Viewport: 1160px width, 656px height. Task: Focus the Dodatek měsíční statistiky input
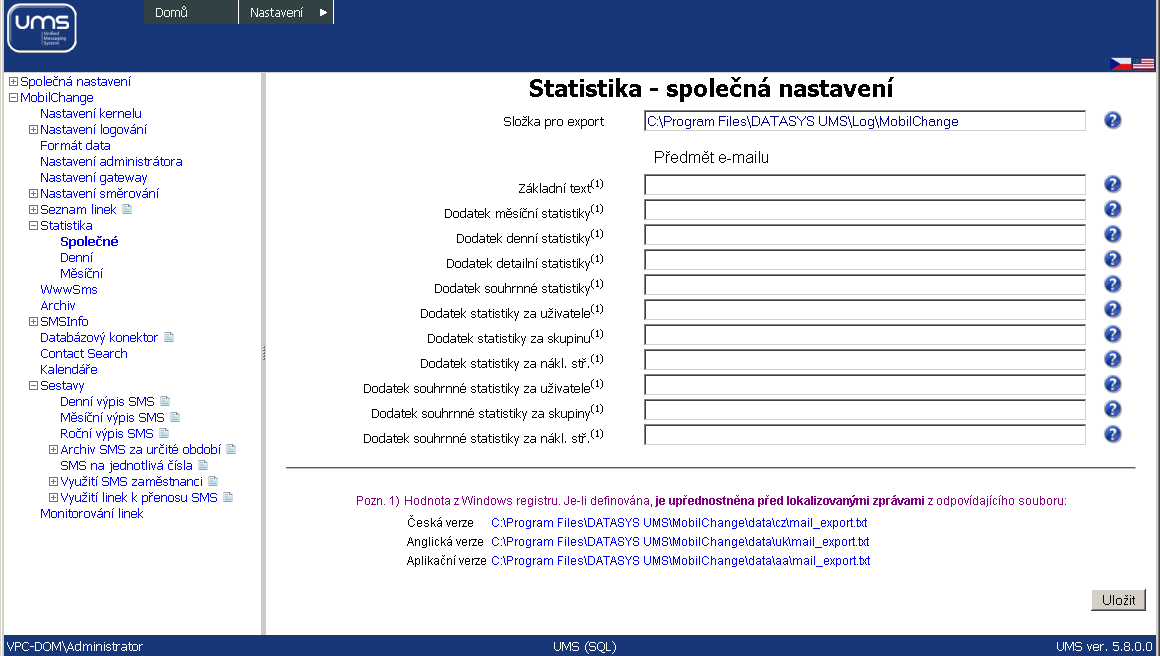[x=865, y=210]
